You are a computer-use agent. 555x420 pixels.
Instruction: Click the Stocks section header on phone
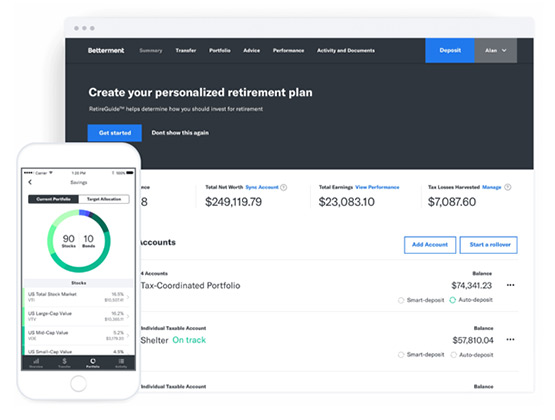pyautogui.click(x=79, y=283)
